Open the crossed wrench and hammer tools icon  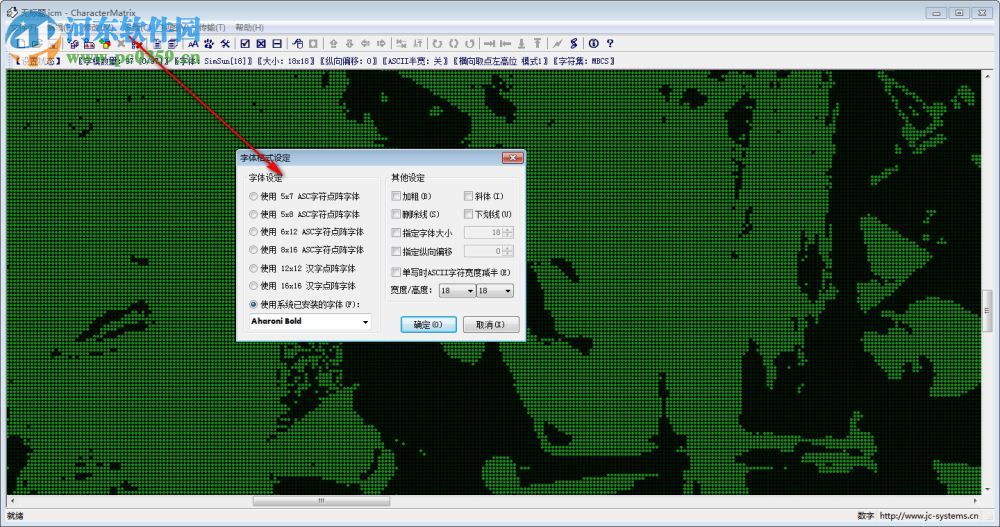pos(225,43)
